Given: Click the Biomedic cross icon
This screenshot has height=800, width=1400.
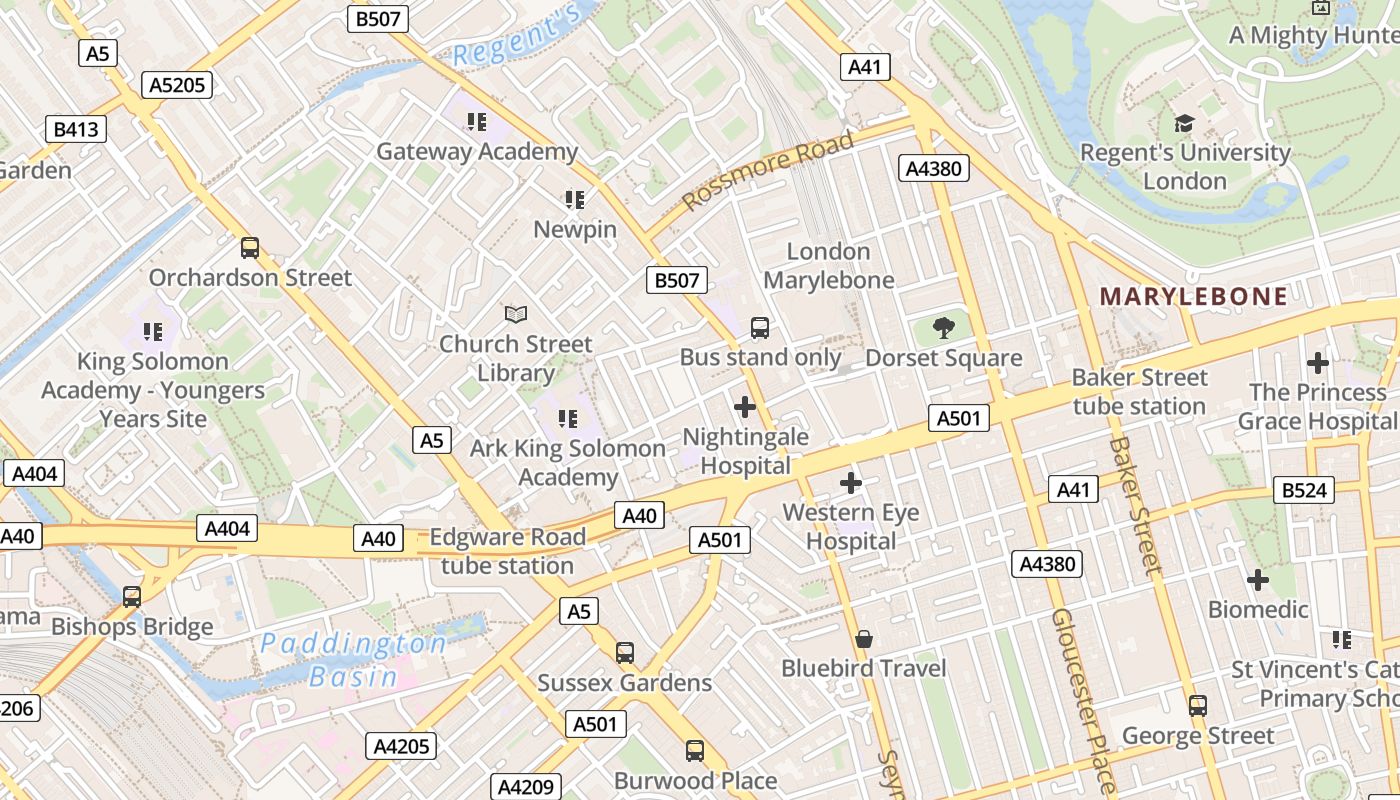Looking at the screenshot, I should [1258, 579].
